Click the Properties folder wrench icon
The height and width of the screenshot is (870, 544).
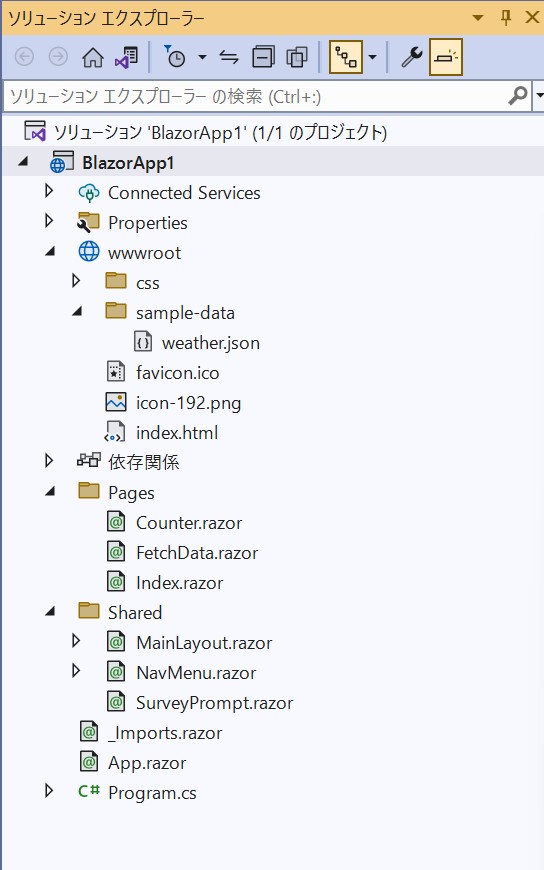(89, 222)
